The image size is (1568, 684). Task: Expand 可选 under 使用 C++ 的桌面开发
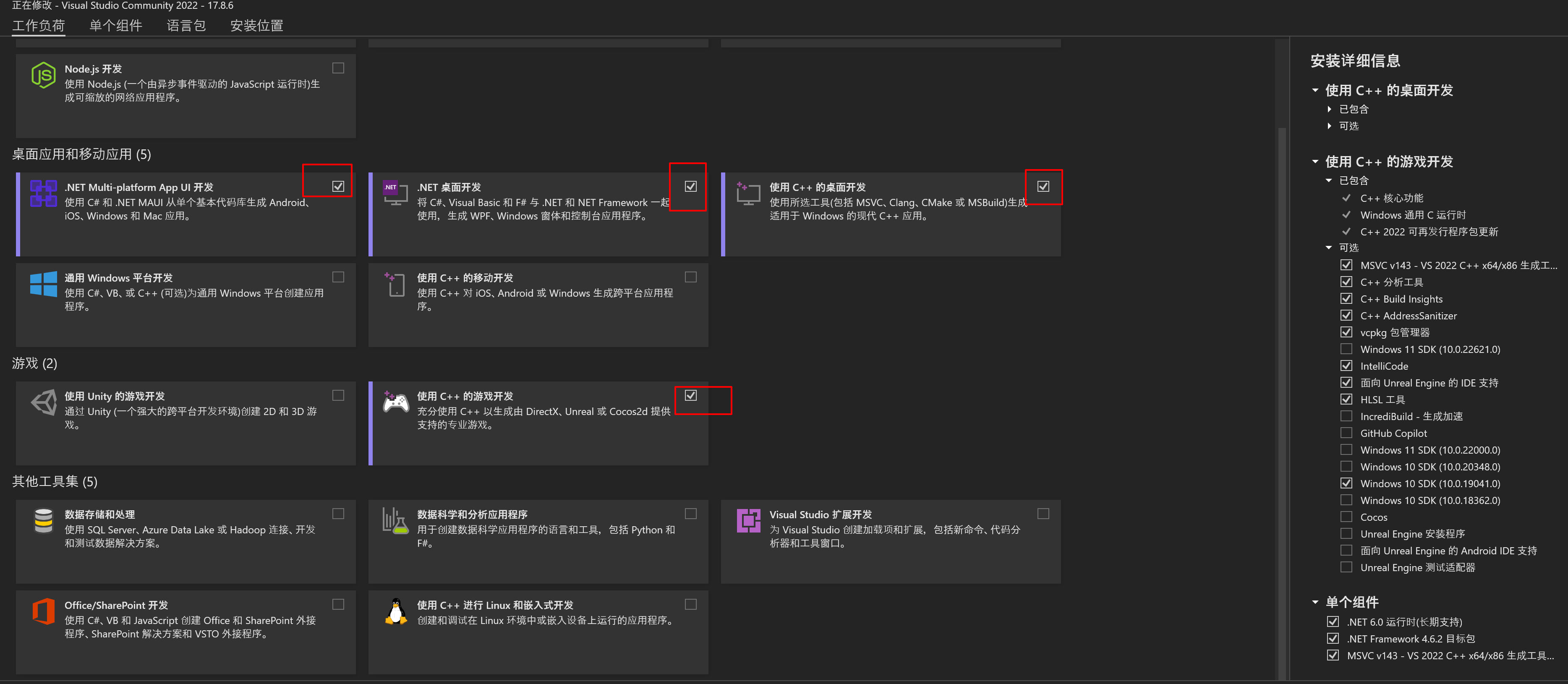1329,126
